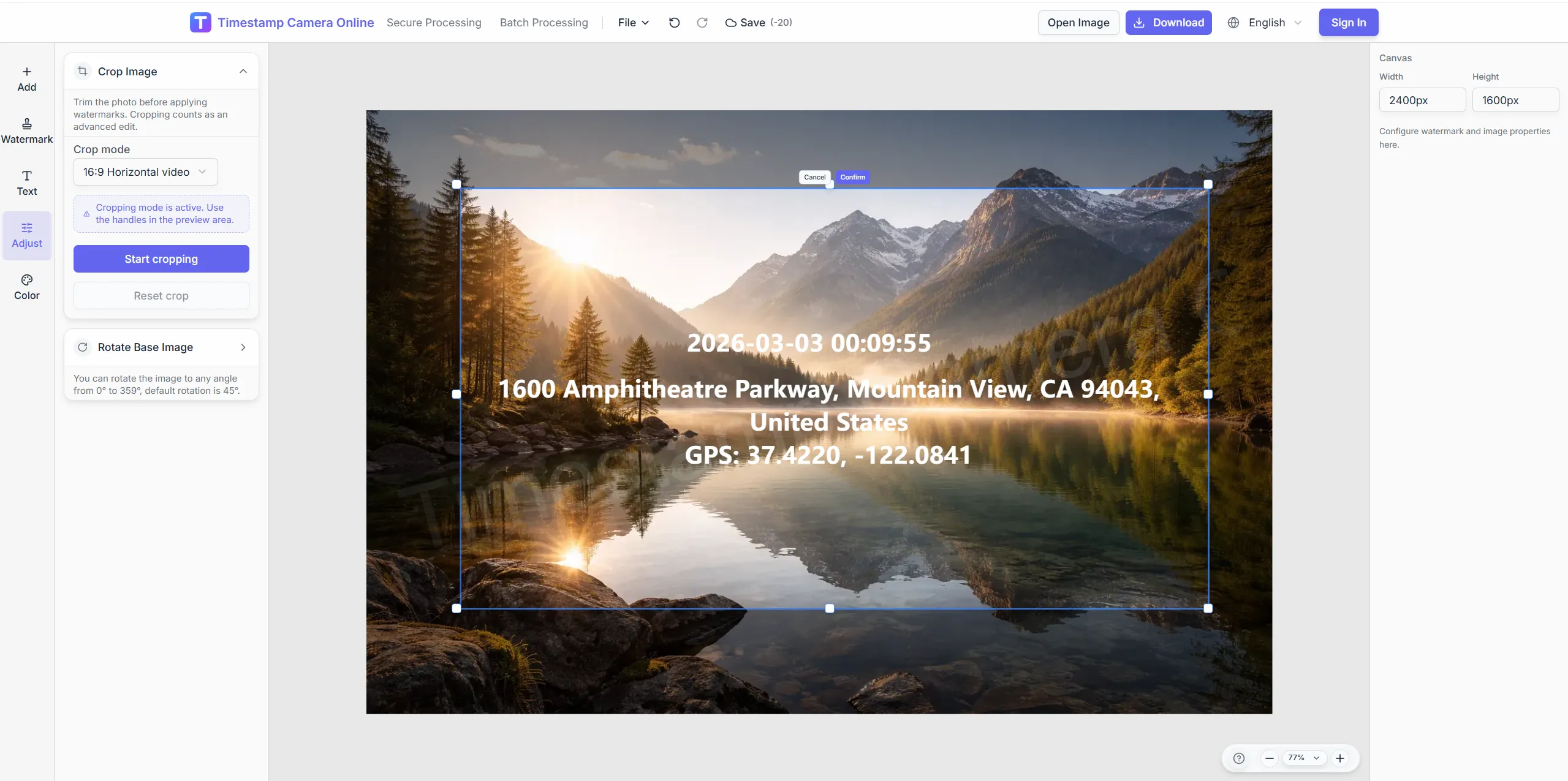
Task: Click the zoom in plus icon
Action: click(x=1340, y=758)
